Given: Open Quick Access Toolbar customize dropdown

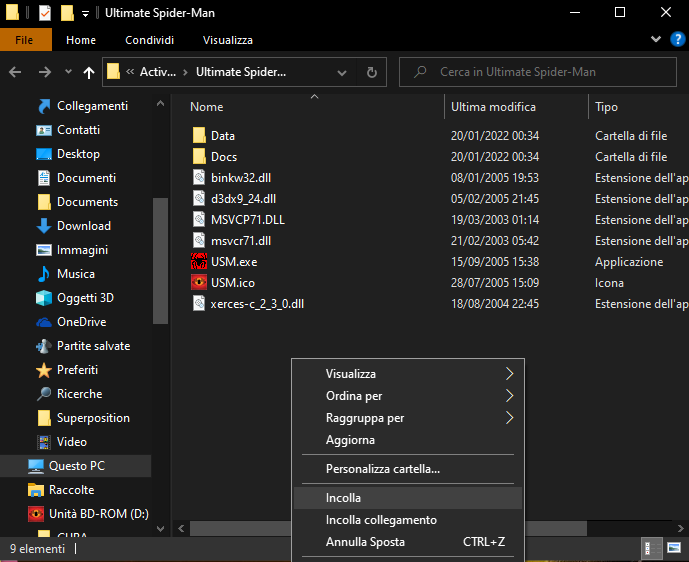Looking at the screenshot, I should (85, 14).
